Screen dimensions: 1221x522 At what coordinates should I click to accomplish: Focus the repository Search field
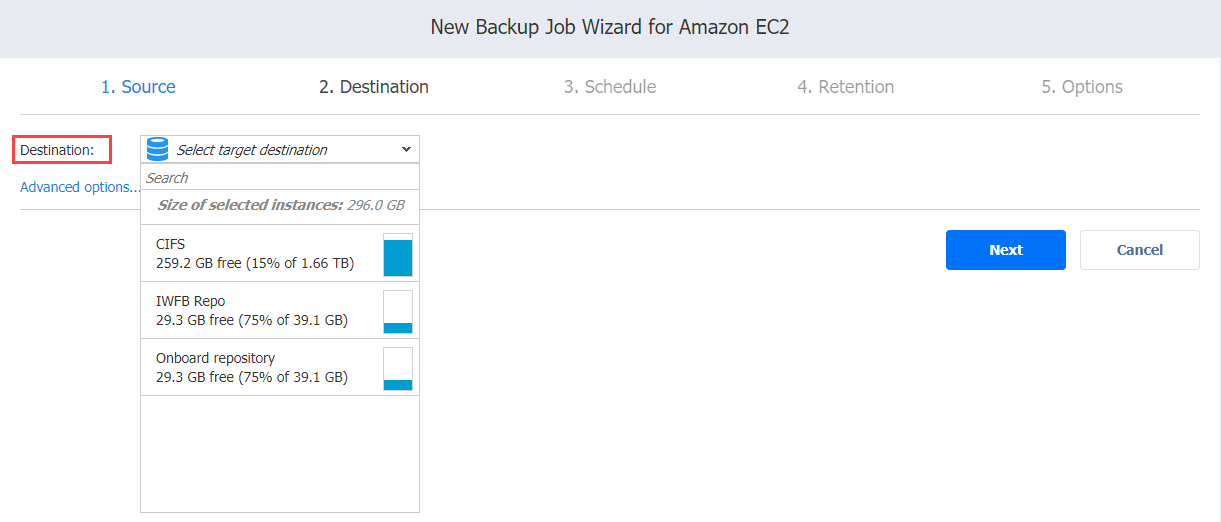[x=280, y=178]
